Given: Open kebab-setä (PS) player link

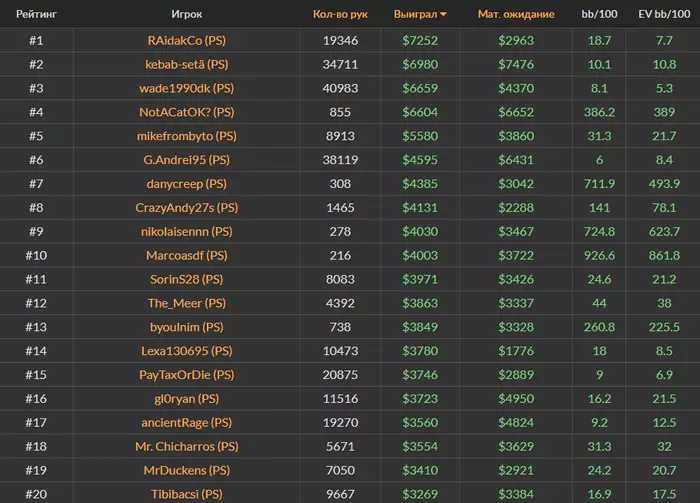Looking at the screenshot, I should (x=186, y=64).
